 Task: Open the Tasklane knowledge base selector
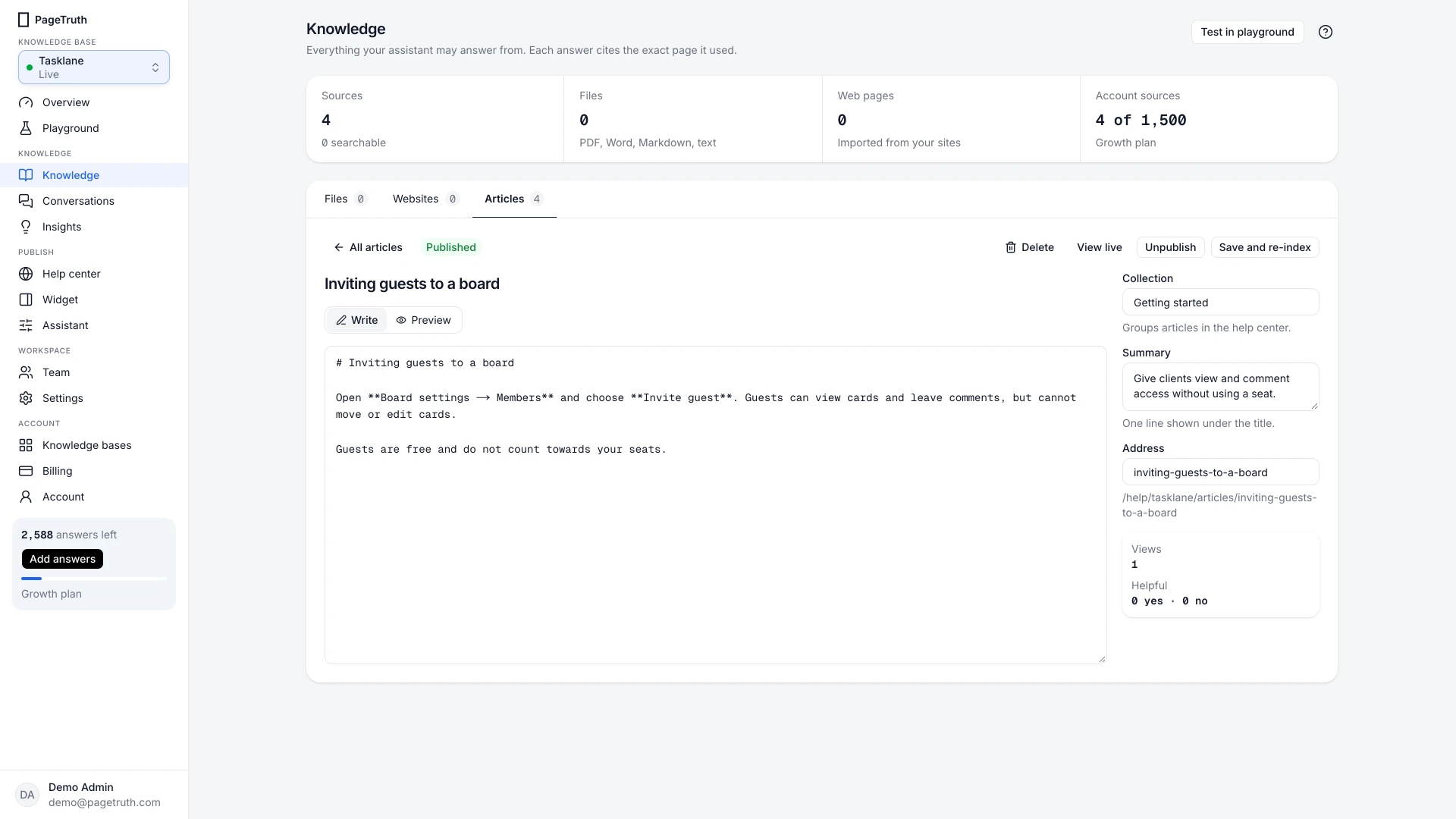pos(94,67)
